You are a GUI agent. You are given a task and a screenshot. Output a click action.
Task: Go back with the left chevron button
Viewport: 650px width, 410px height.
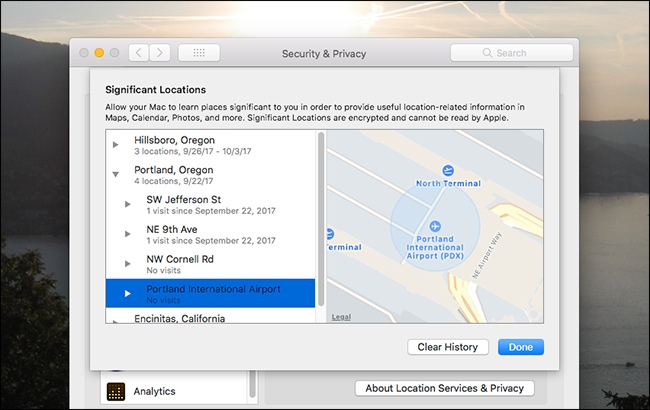click(139, 53)
